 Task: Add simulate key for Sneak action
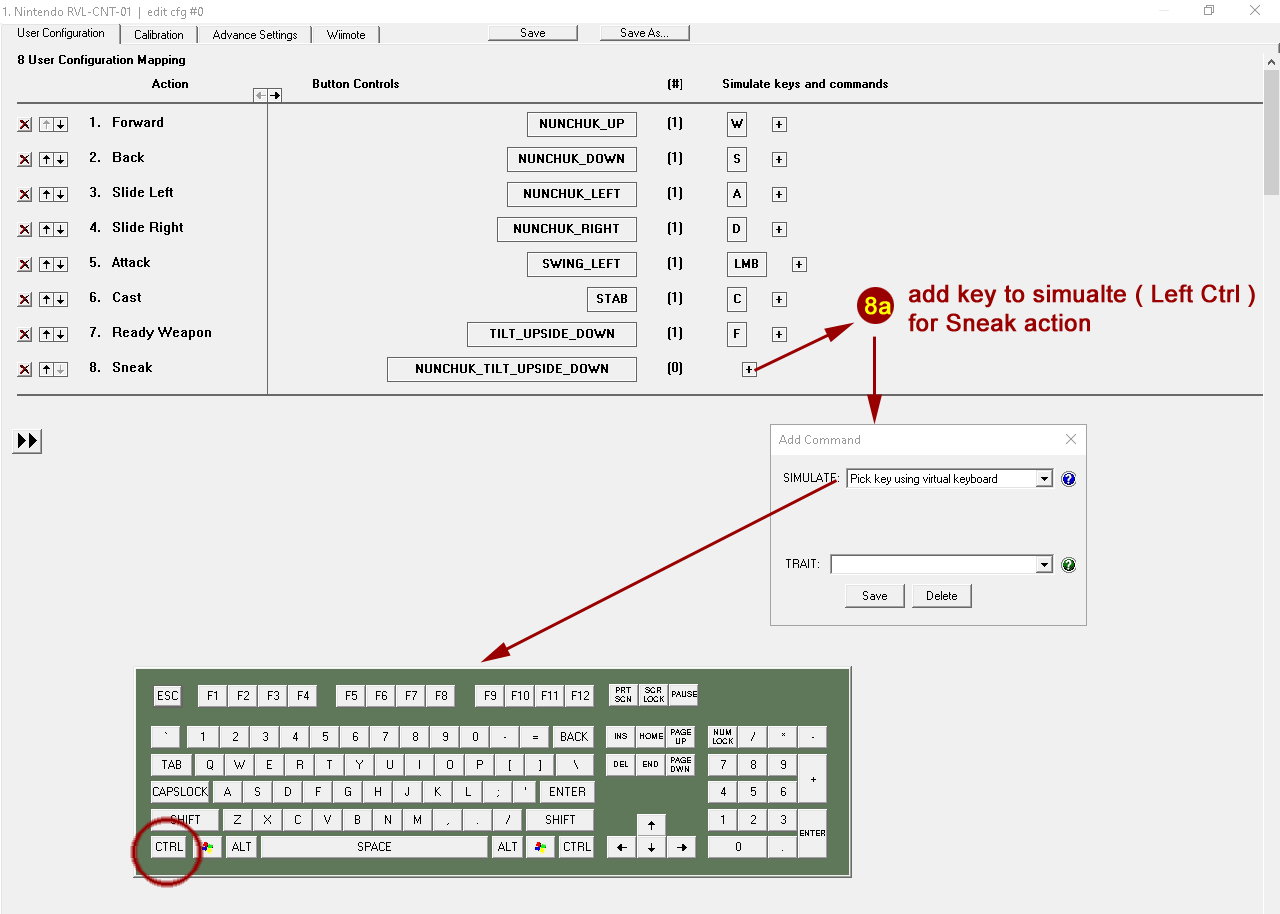click(x=749, y=369)
